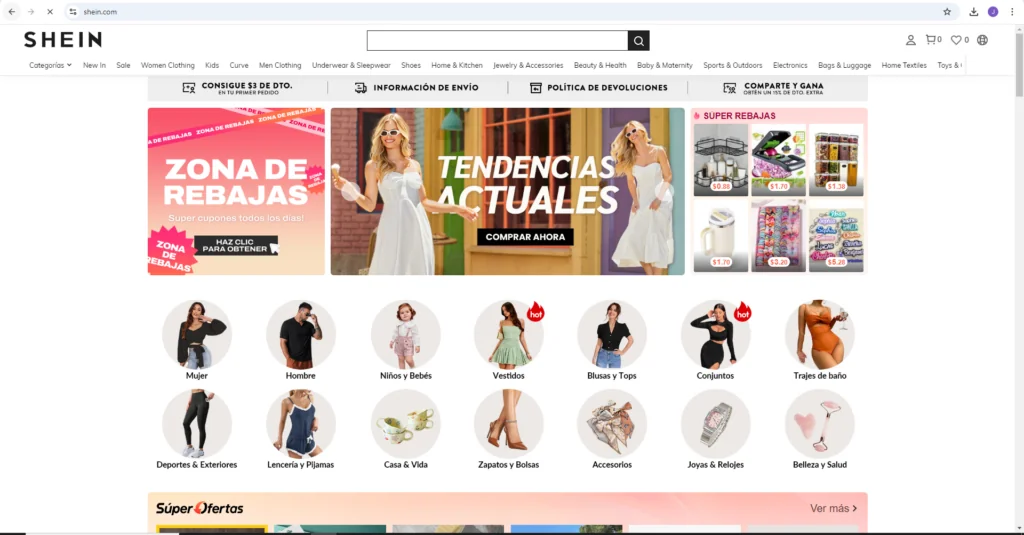
Task: Open Baby & Maternity menu item
Action: pos(665,65)
